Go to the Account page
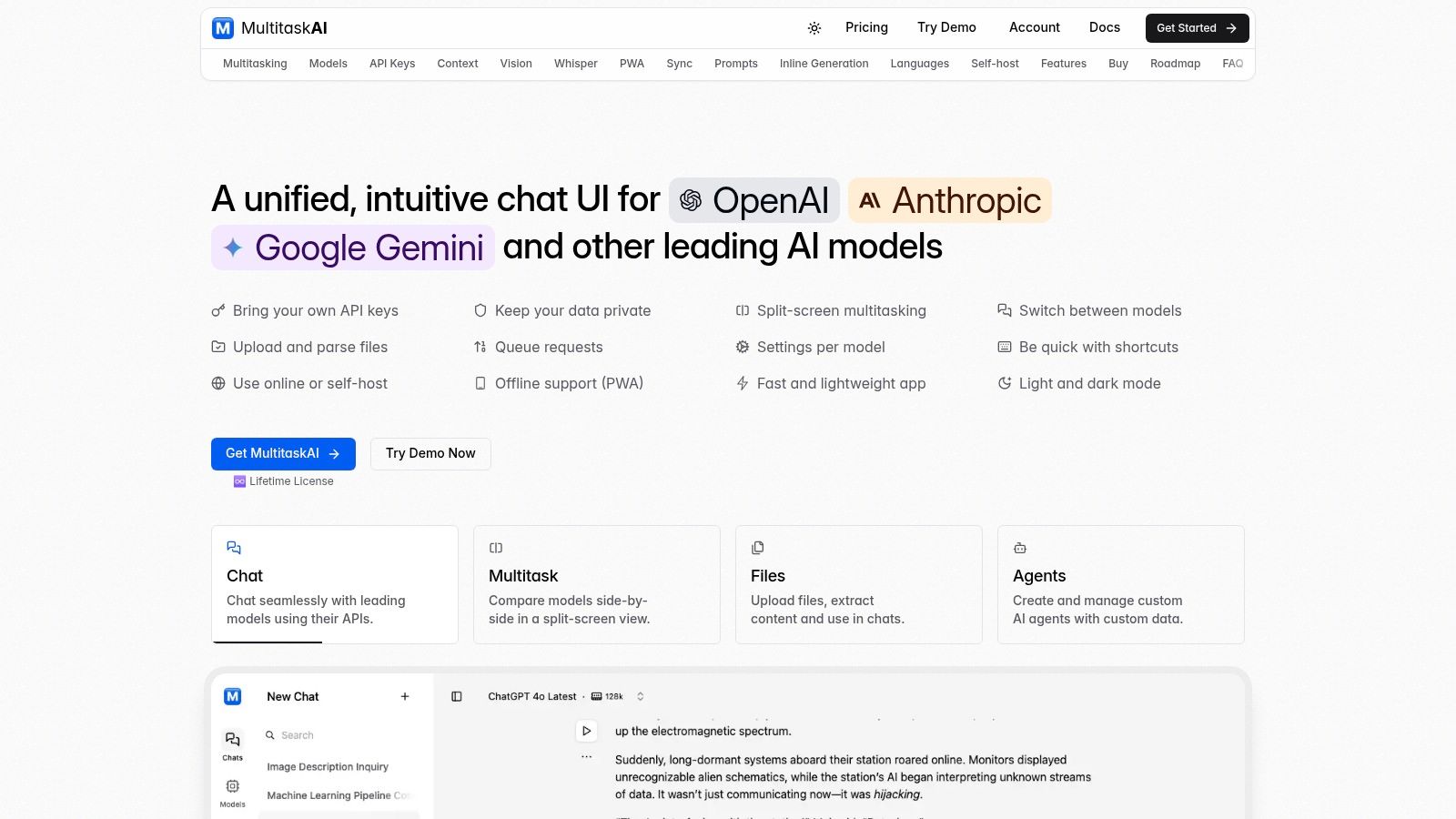Screen dimensions: 1456x819 click(1035, 27)
